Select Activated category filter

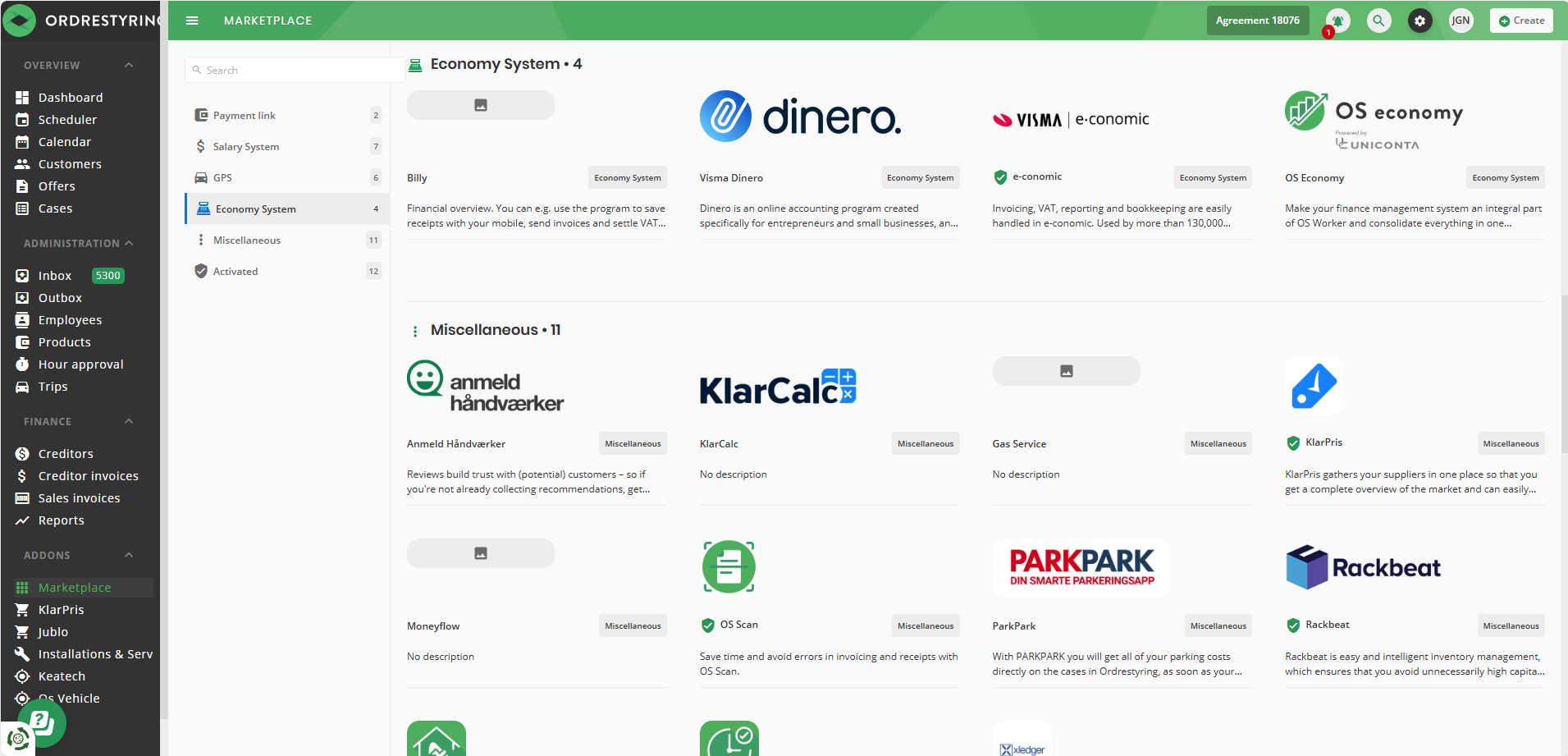tap(287, 272)
